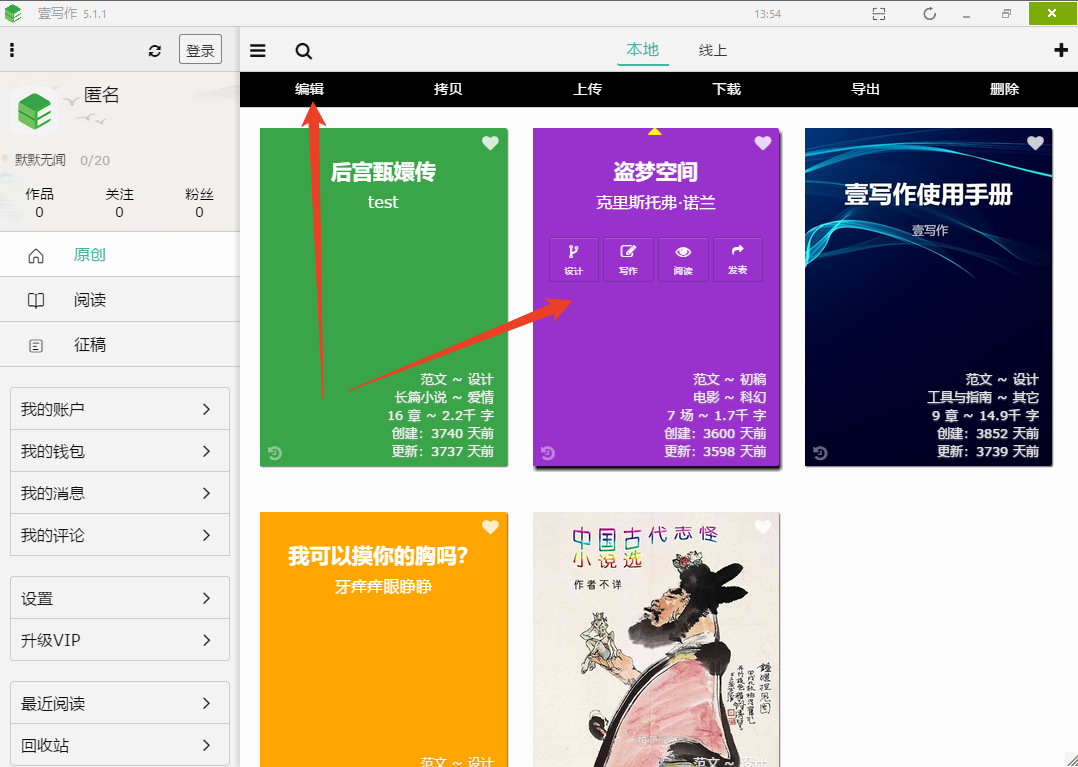Select 上传 in the action bar
This screenshot has height=767, width=1078.
pyautogui.click(x=588, y=89)
